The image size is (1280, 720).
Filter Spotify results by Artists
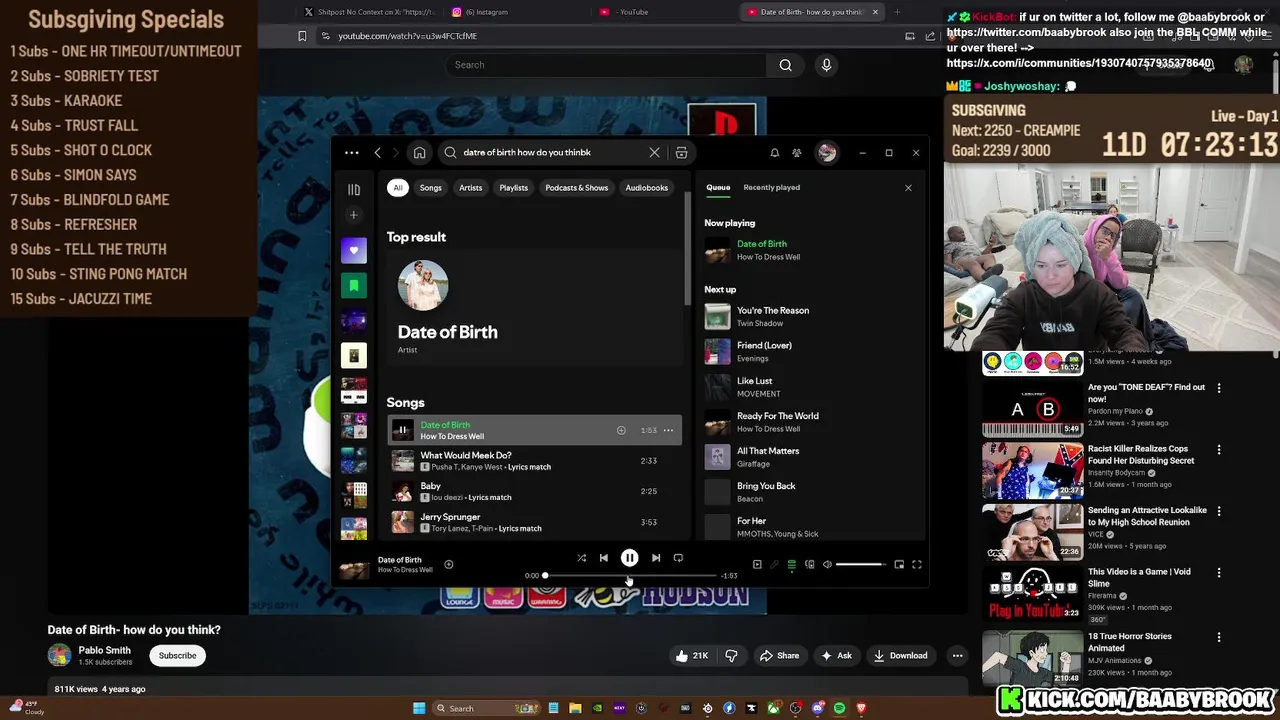tap(471, 188)
